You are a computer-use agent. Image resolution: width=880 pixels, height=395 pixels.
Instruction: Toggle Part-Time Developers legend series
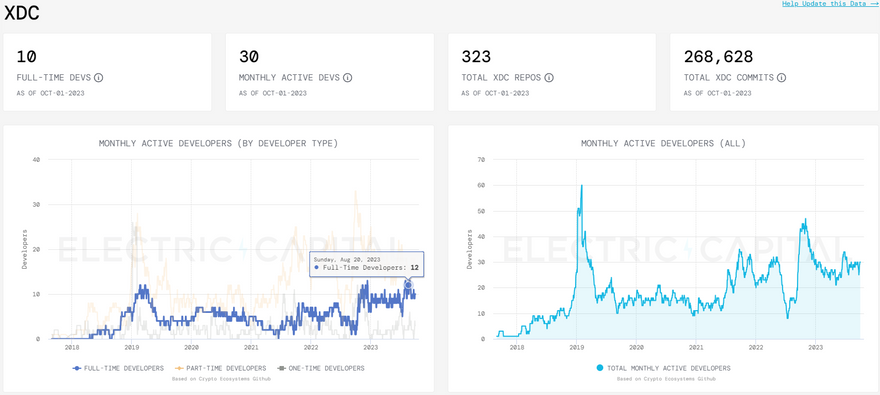[221, 368]
